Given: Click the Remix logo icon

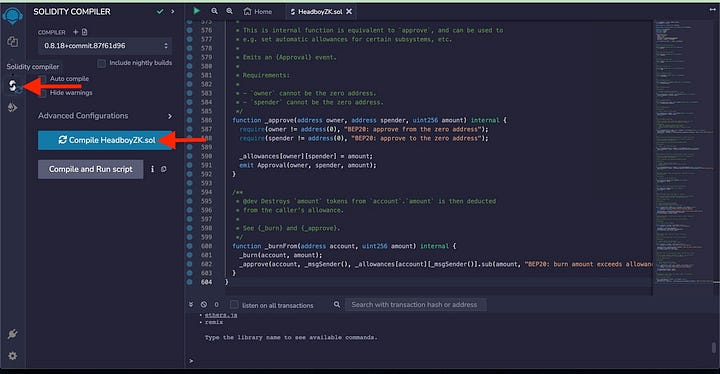Looking at the screenshot, I should point(12,15).
